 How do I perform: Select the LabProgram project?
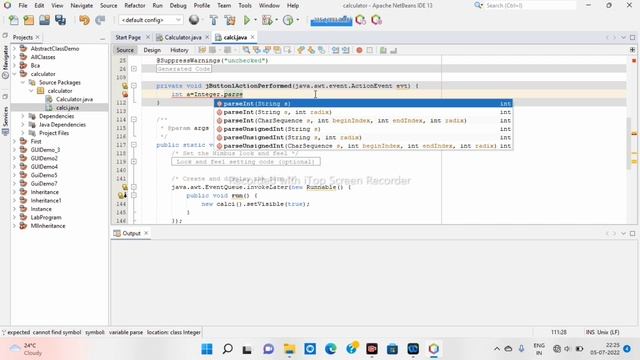(46, 218)
